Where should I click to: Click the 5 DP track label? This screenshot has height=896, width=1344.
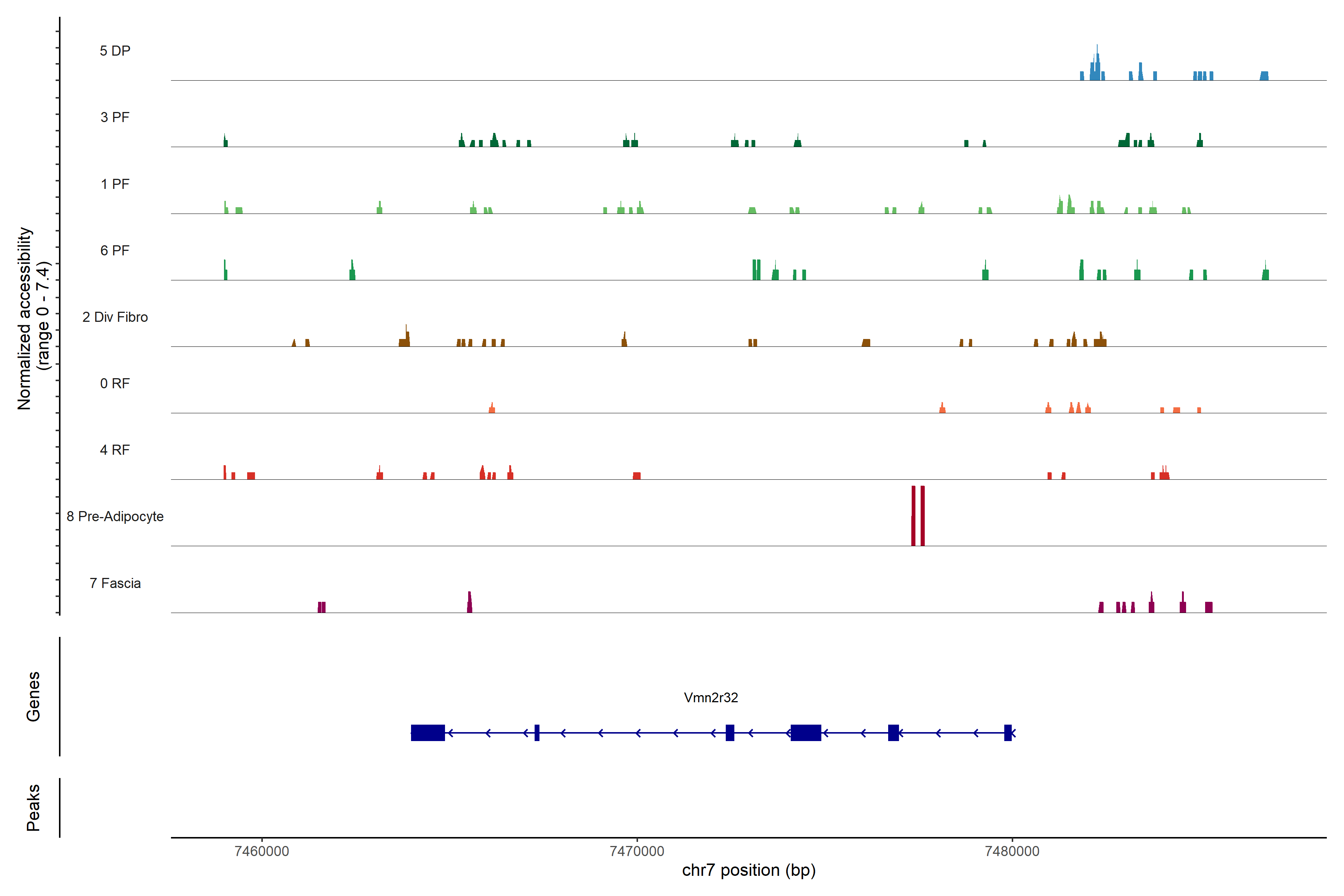click(115, 51)
